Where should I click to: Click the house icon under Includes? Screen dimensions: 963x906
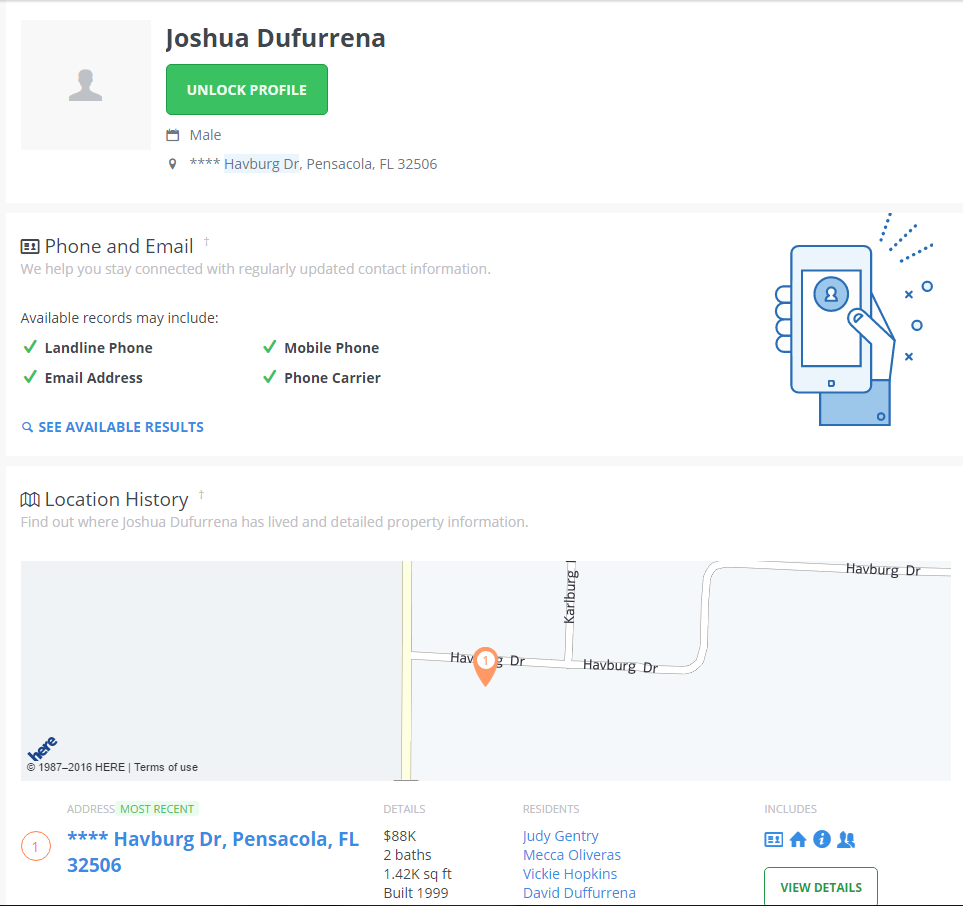pyautogui.click(x=798, y=839)
